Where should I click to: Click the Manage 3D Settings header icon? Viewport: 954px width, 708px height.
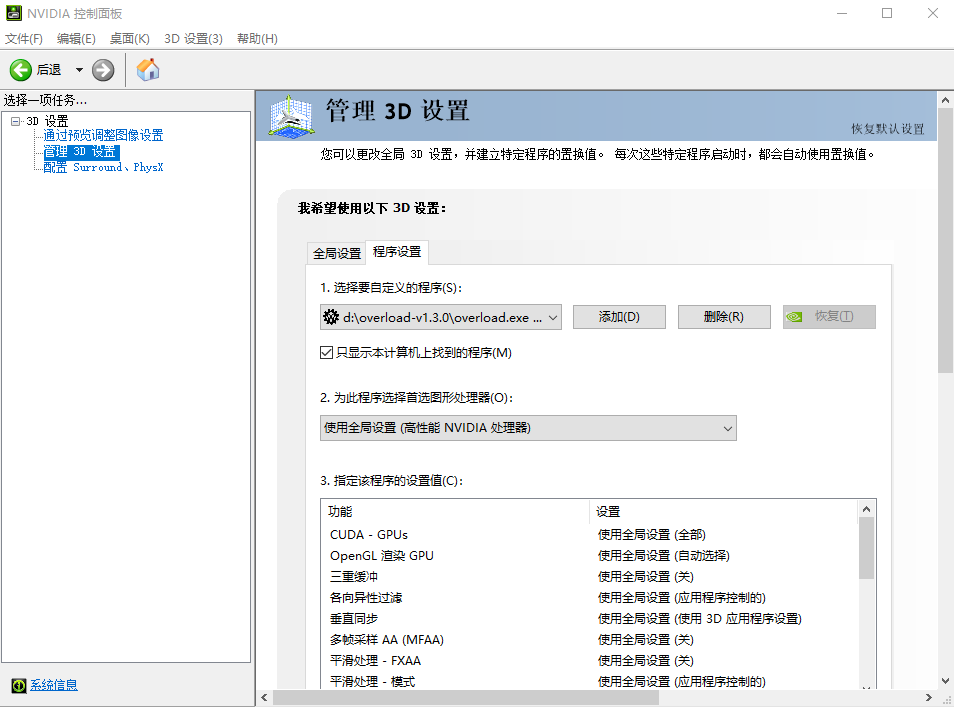(x=291, y=116)
